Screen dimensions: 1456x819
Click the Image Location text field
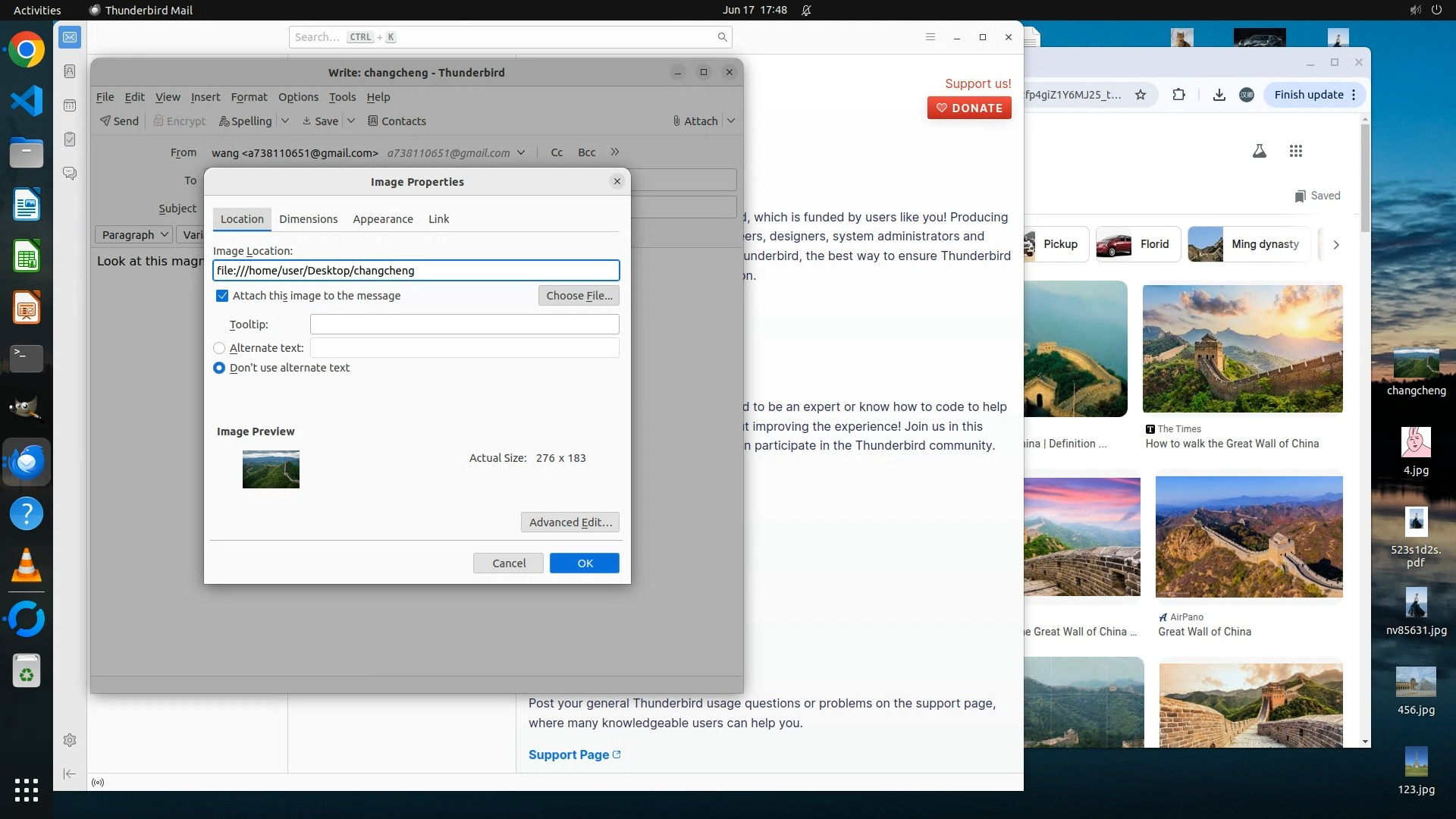tap(416, 271)
